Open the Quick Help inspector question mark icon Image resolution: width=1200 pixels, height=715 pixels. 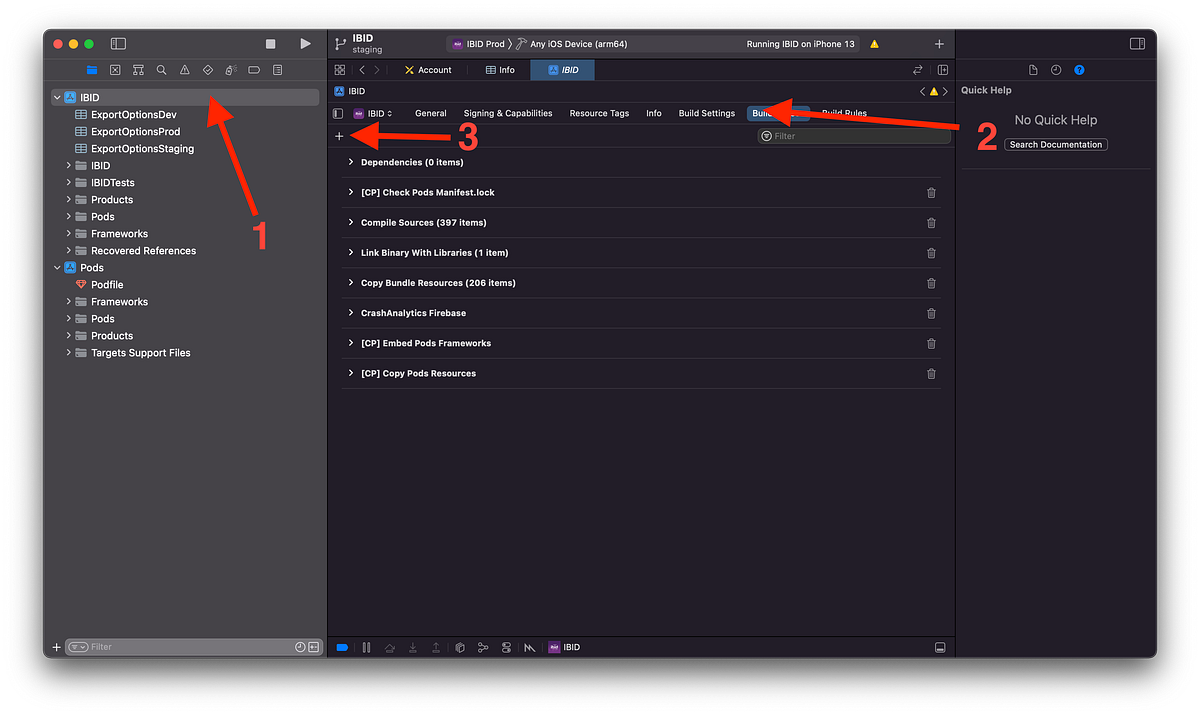[x=1079, y=70]
